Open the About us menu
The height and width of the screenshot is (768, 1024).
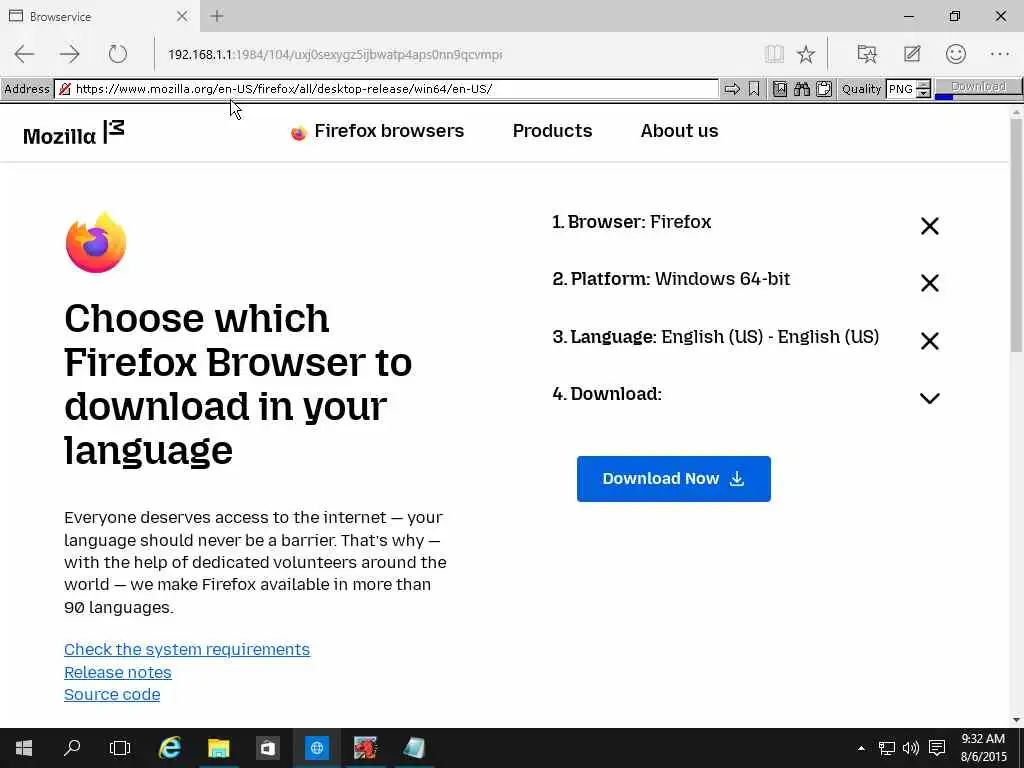click(679, 131)
